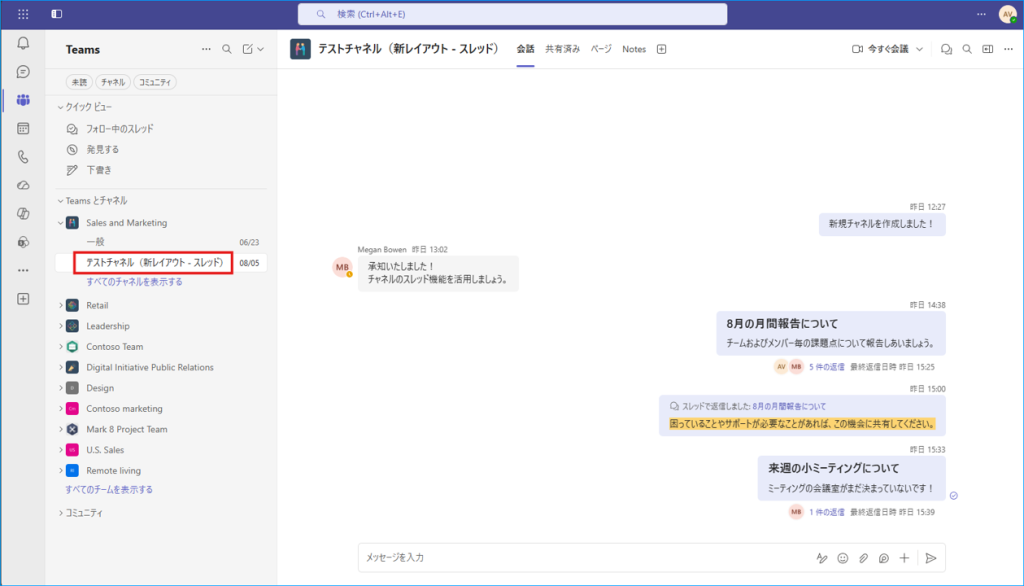This screenshot has height=586, width=1024.
Task: Open more apps ellipsis in left rail
Action: (23, 270)
